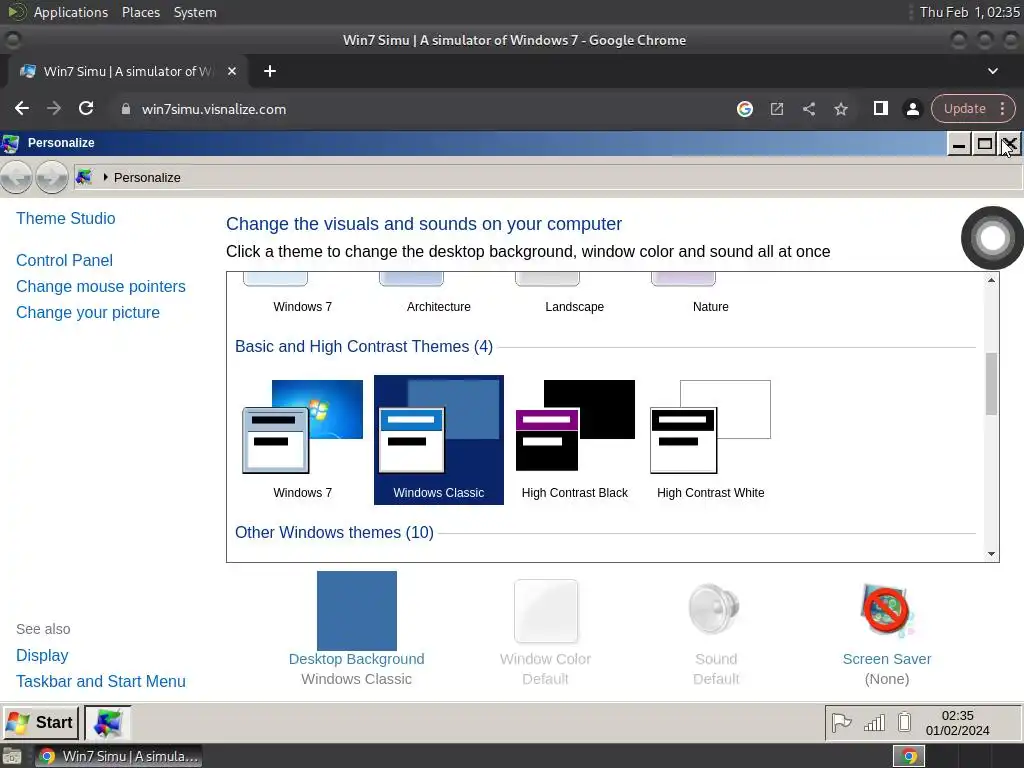Click the Google icon in the address bar

(744, 109)
